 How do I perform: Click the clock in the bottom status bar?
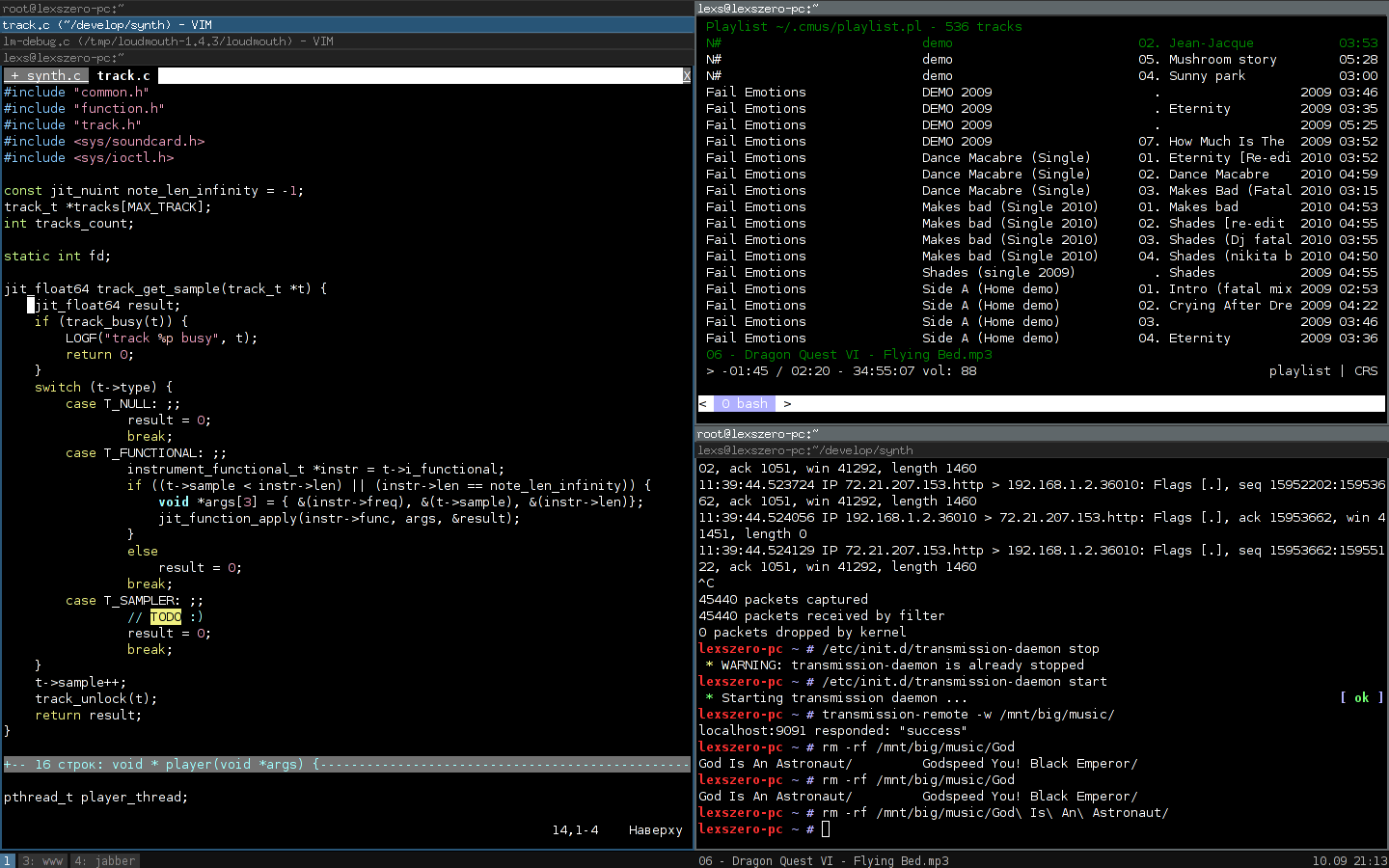pos(1347,860)
